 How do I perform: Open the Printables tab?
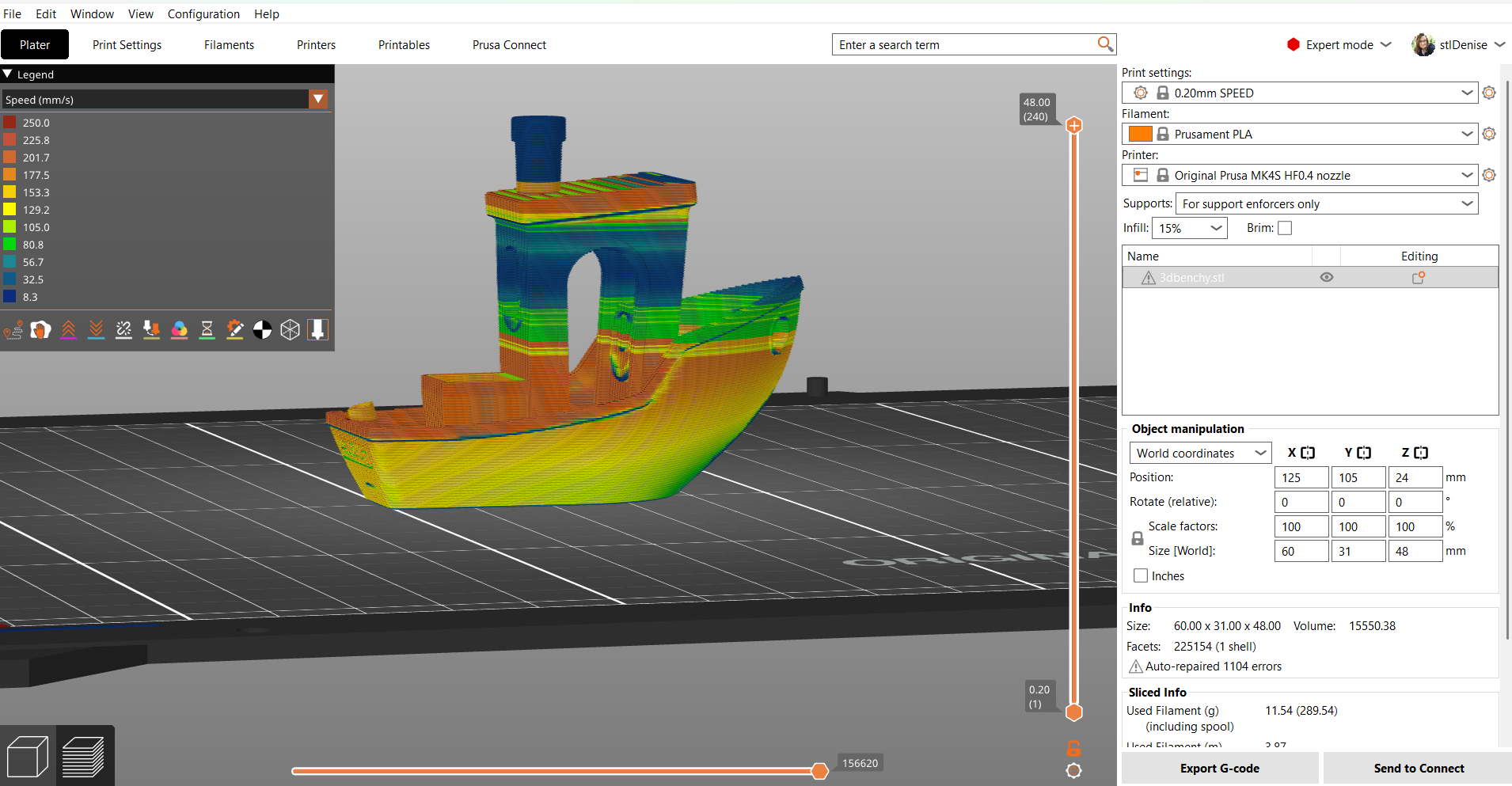point(404,44)
